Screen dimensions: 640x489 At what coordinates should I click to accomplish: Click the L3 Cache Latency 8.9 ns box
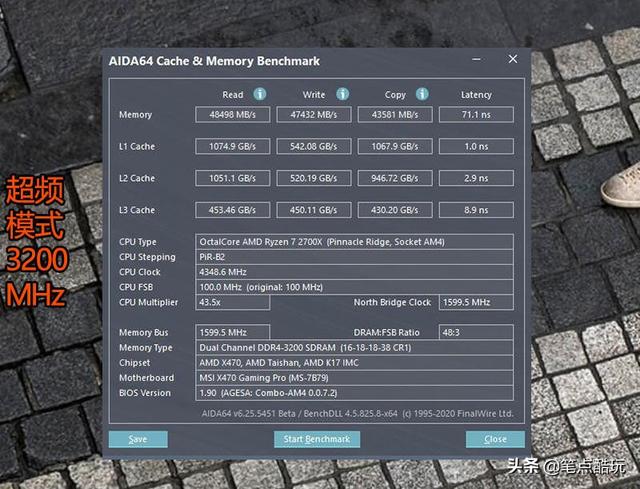[x=476, y=210]
